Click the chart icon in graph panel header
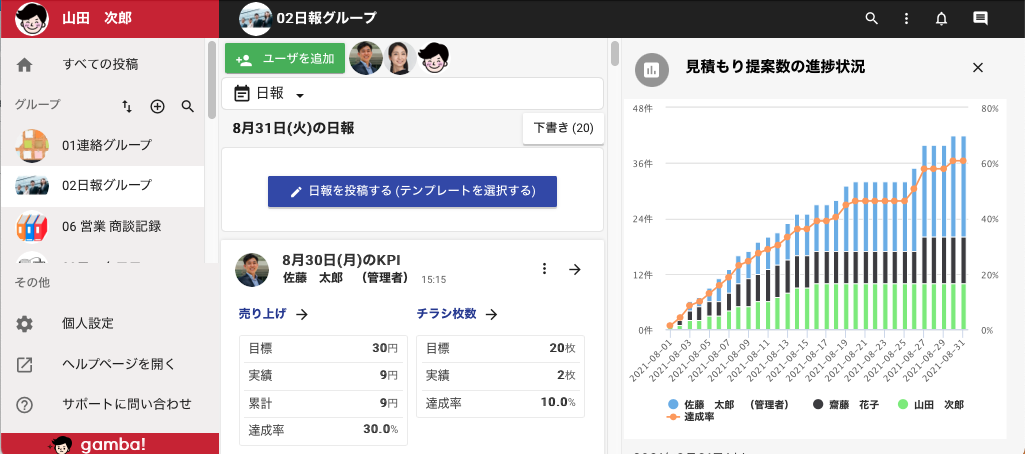This screenshot has width=1025, height=454. tap(651, 69)
